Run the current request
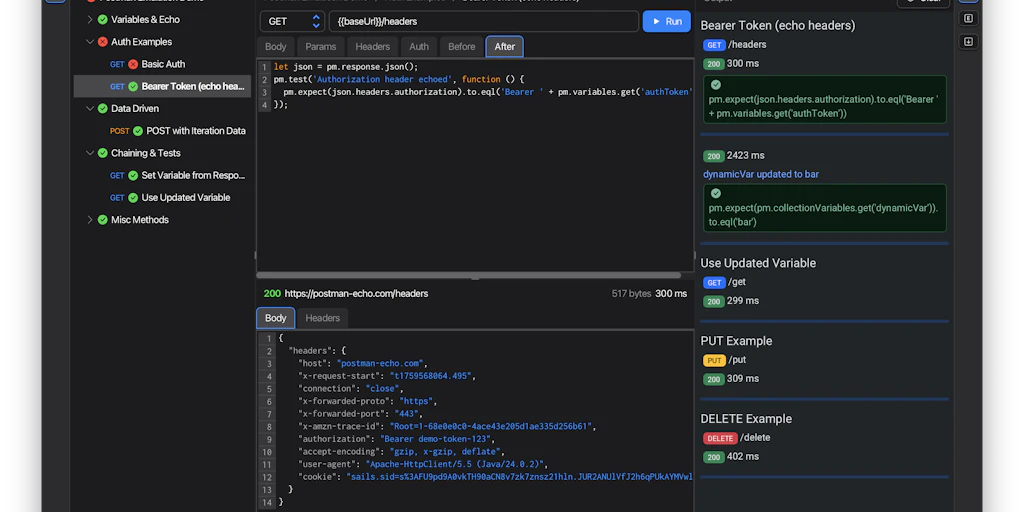Viewport: 1024px width, 512px height. click(x=666, y=21)
